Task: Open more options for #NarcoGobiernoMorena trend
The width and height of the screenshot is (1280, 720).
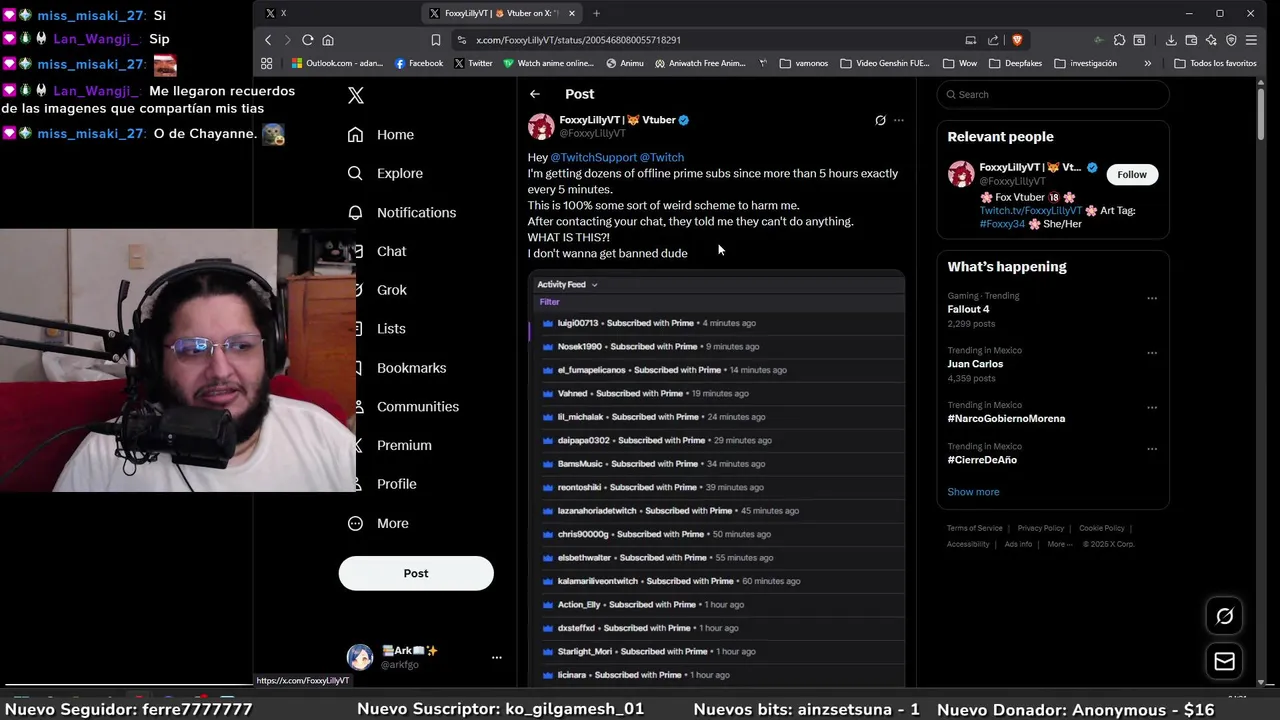Action: (1152, 408)
